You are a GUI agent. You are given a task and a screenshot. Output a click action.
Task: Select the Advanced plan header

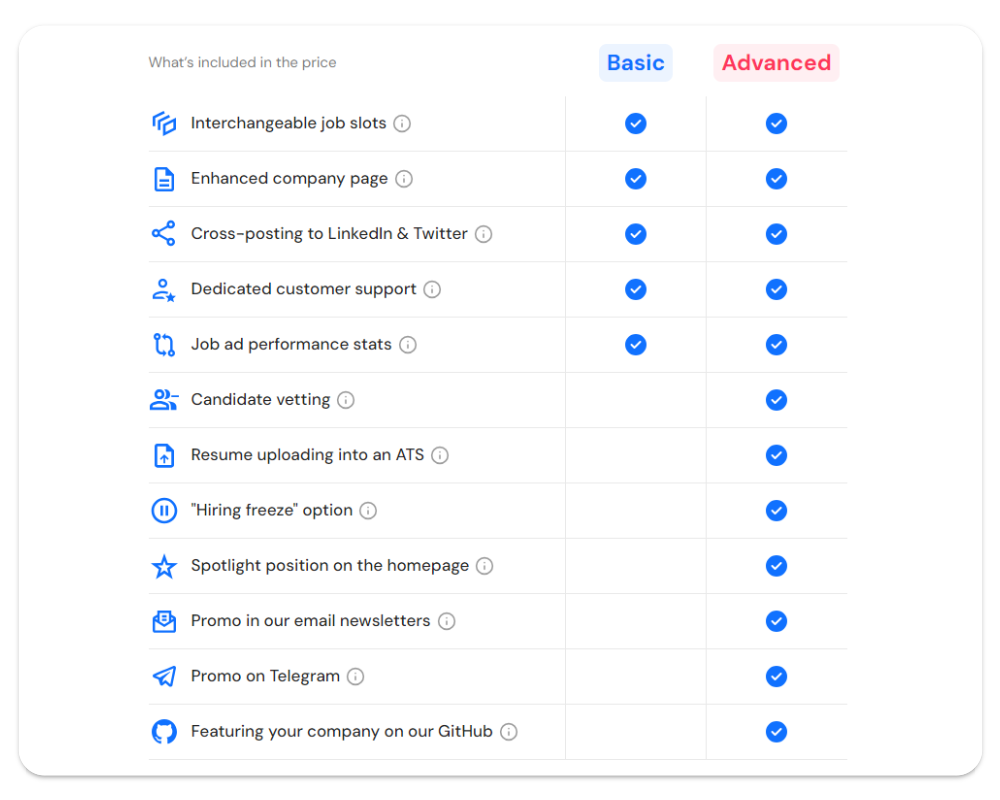click(776, 63)
